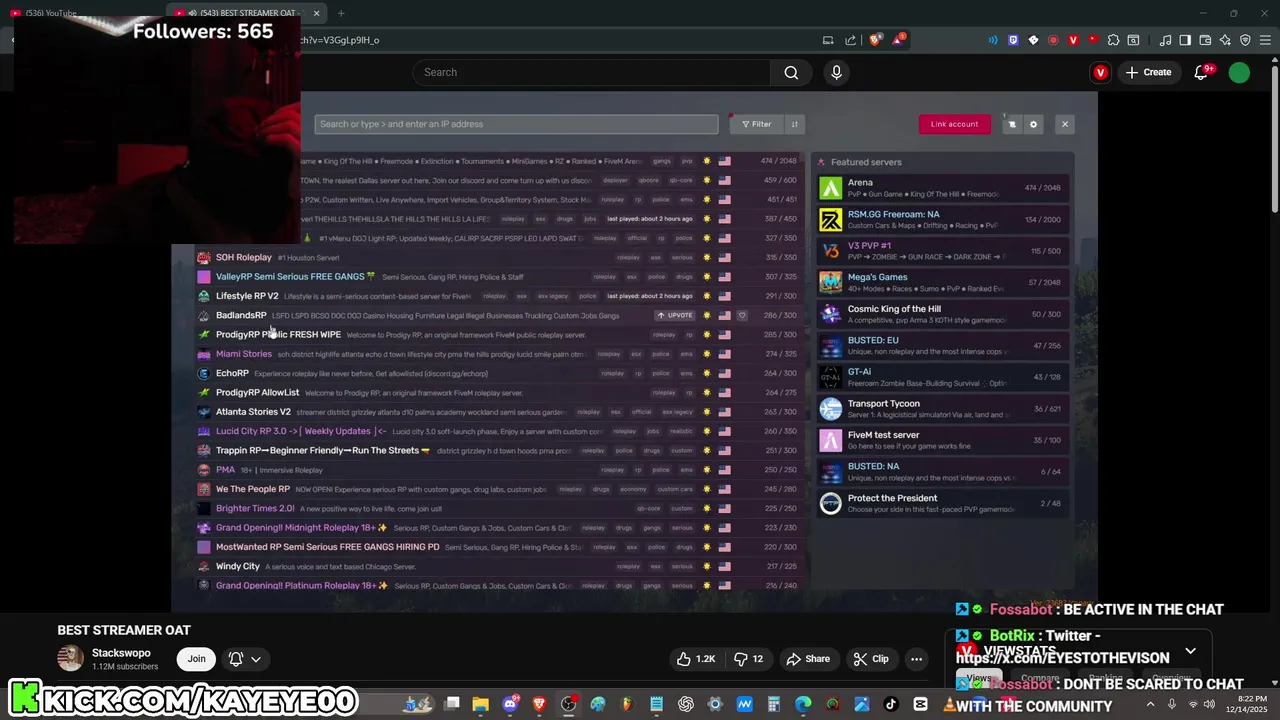
Task: Open YouTube notifications bell
Action: click(1203, 72)
